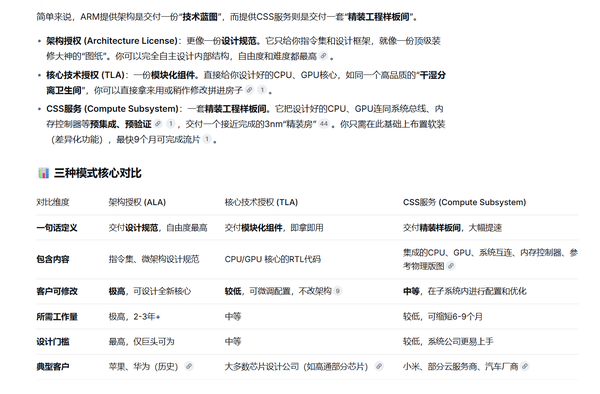The image size is (600, 394).
Task: Click bullet title 核心技术授权 (TLA)
Action: (x=86, y=75)
